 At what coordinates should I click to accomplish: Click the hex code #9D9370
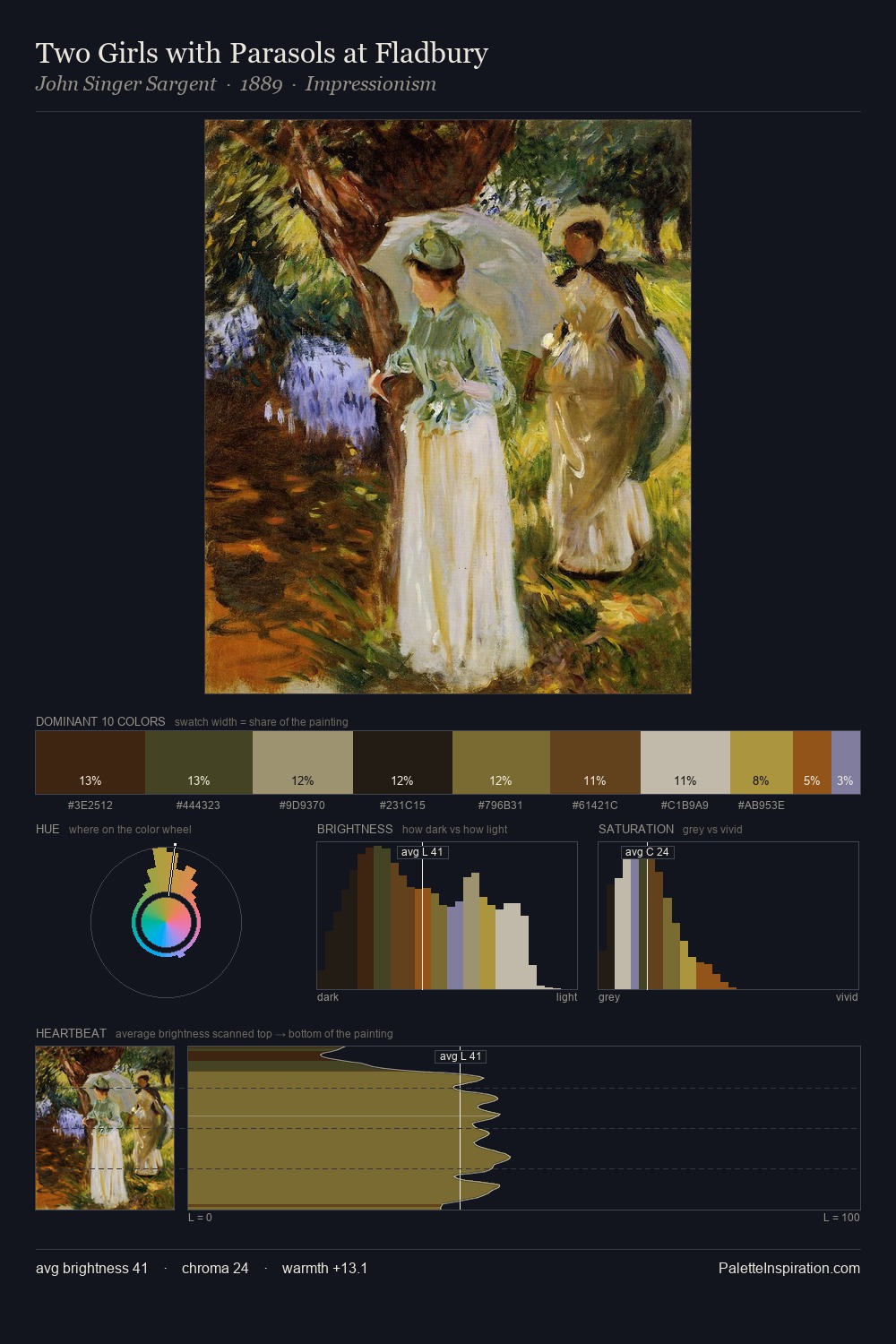pyautogui.click(x=303, y=805)
